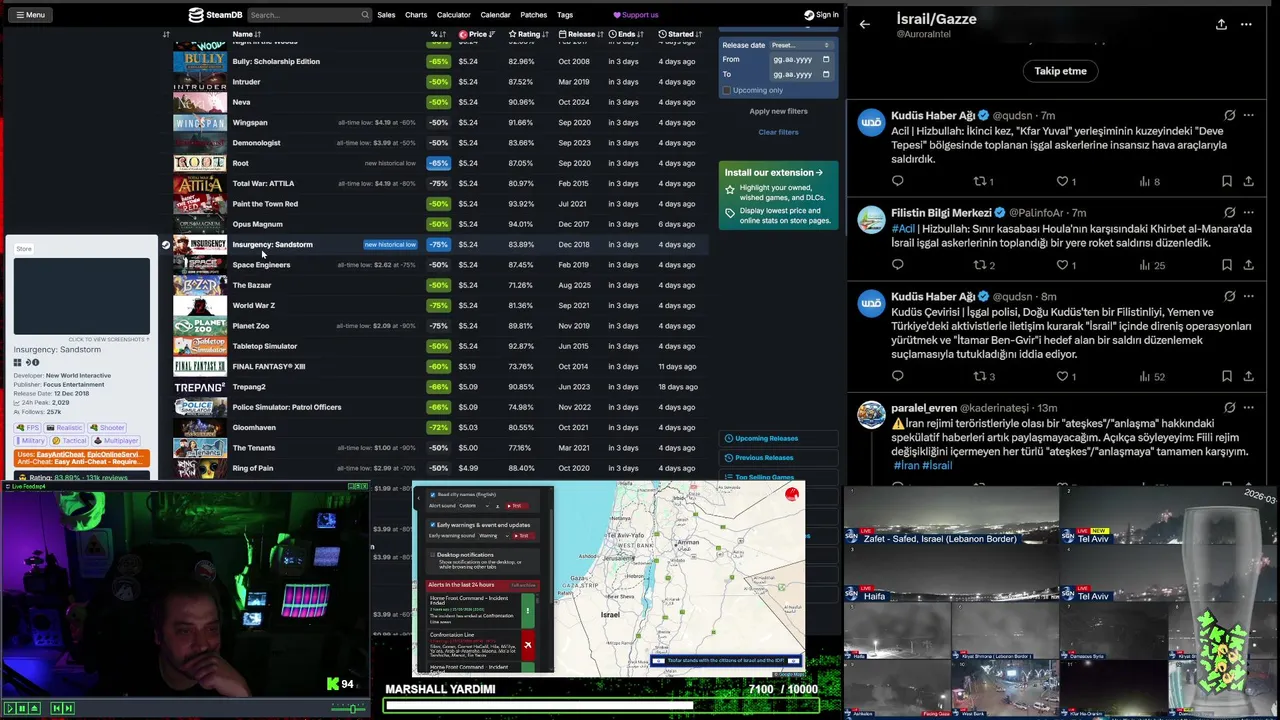Click the red Test button for Alert sound
Image resolution: width=1280 pixels, height=720 pixels.
point(516,506)
